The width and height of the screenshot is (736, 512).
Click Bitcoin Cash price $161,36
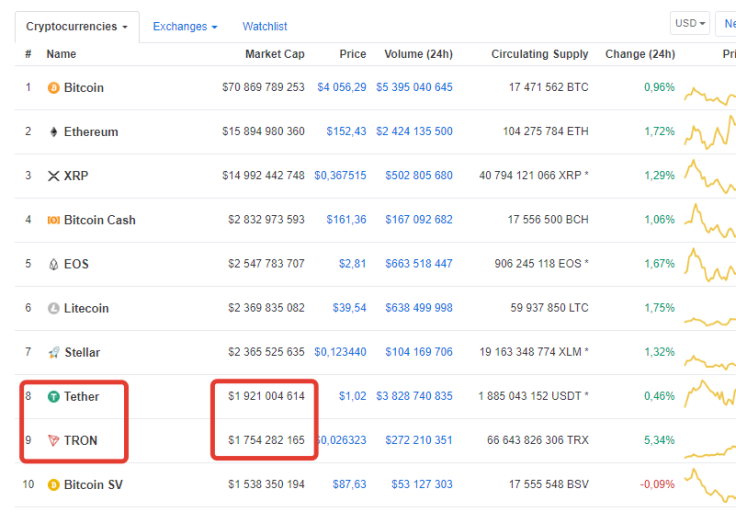(x=346, y=220)
